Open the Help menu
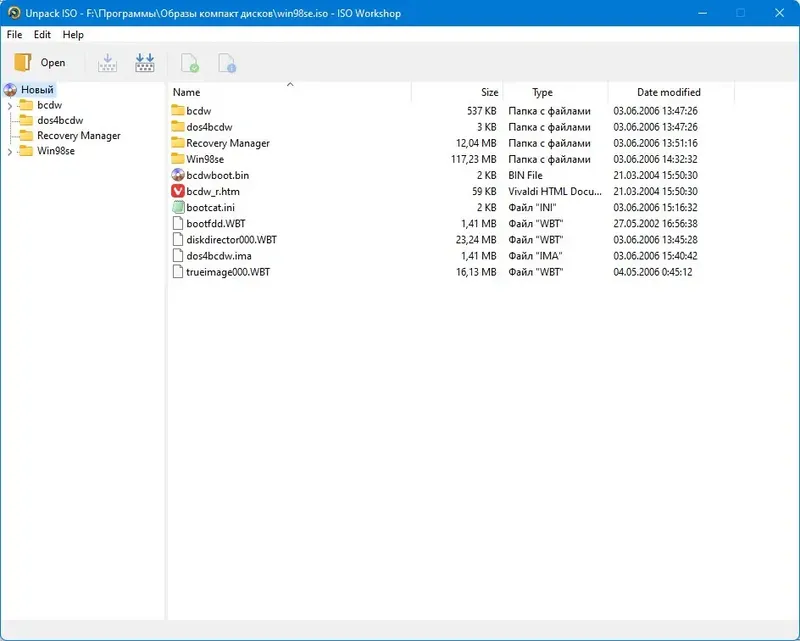 point(73,35)
